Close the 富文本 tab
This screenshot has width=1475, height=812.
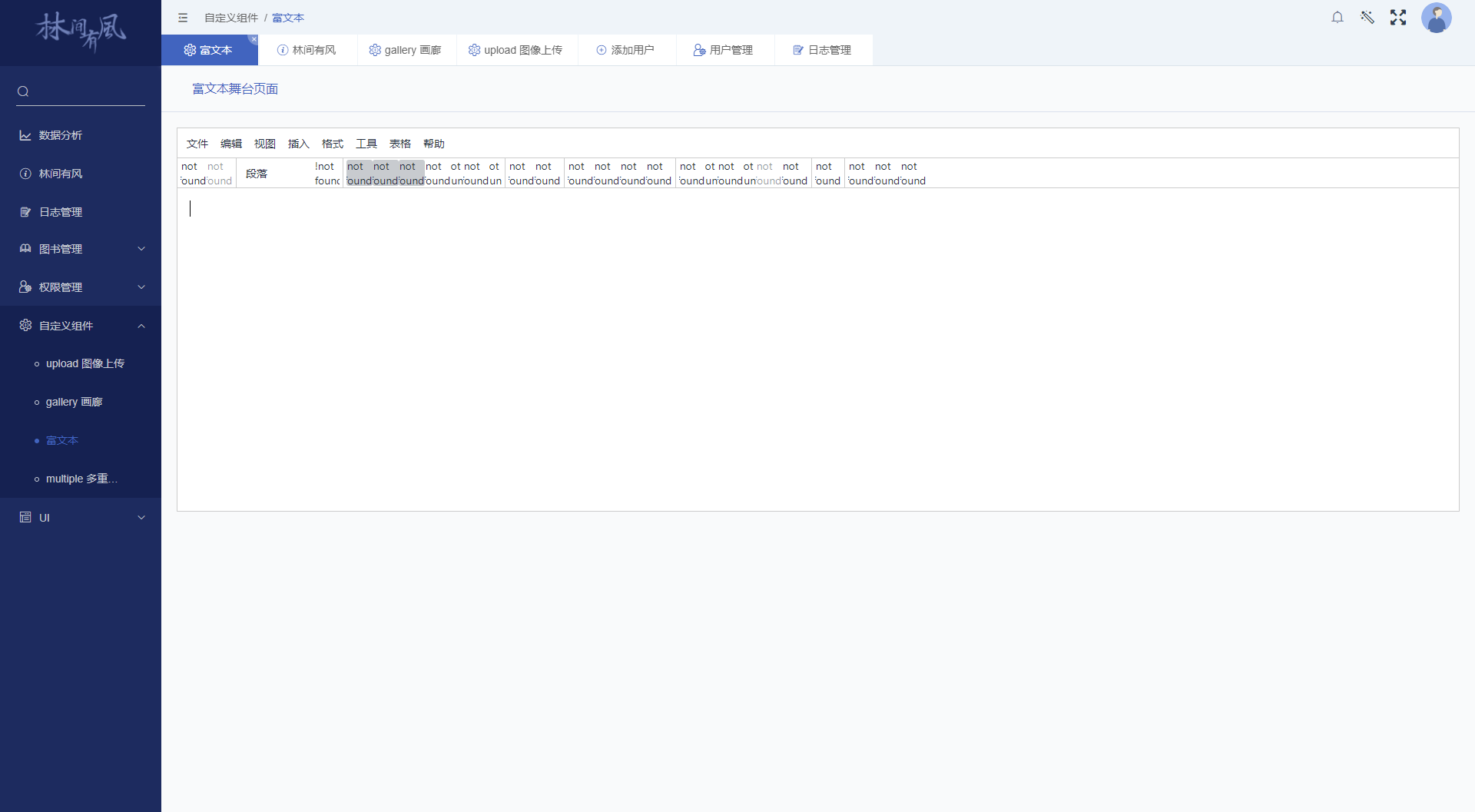click(x=254, y=39)
